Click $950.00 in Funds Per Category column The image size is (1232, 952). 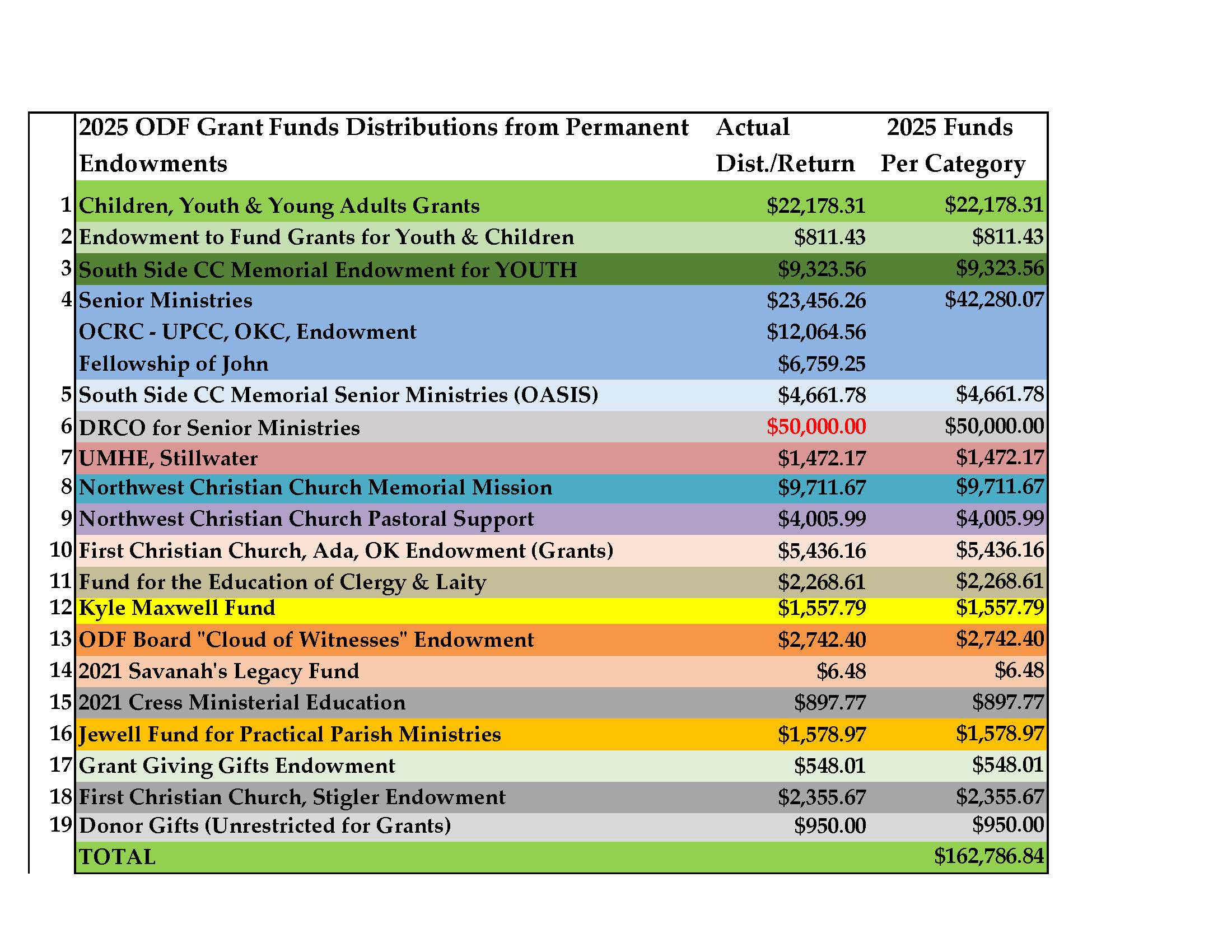[x=1008, y=825]
